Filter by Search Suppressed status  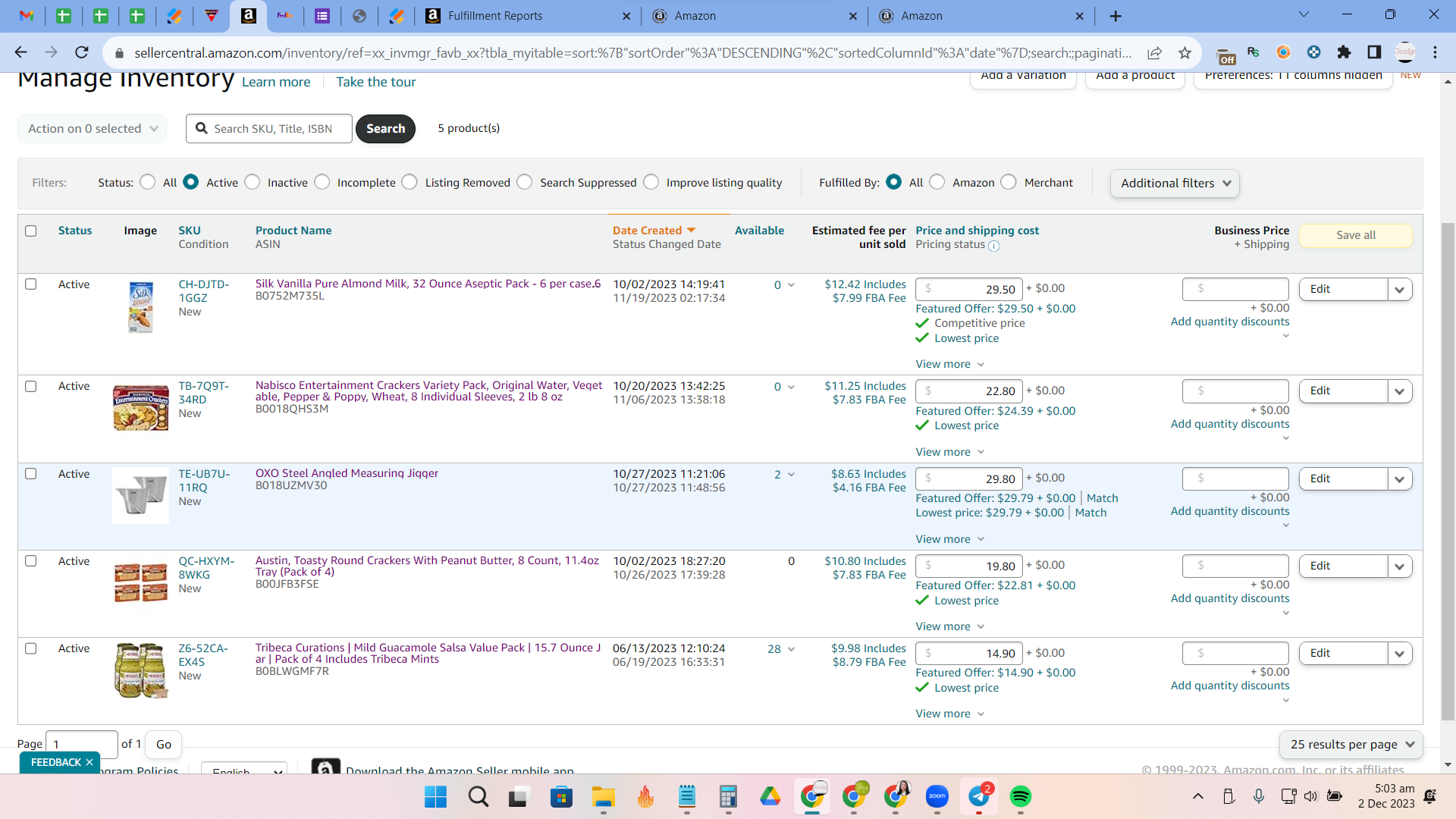point(525,182)
